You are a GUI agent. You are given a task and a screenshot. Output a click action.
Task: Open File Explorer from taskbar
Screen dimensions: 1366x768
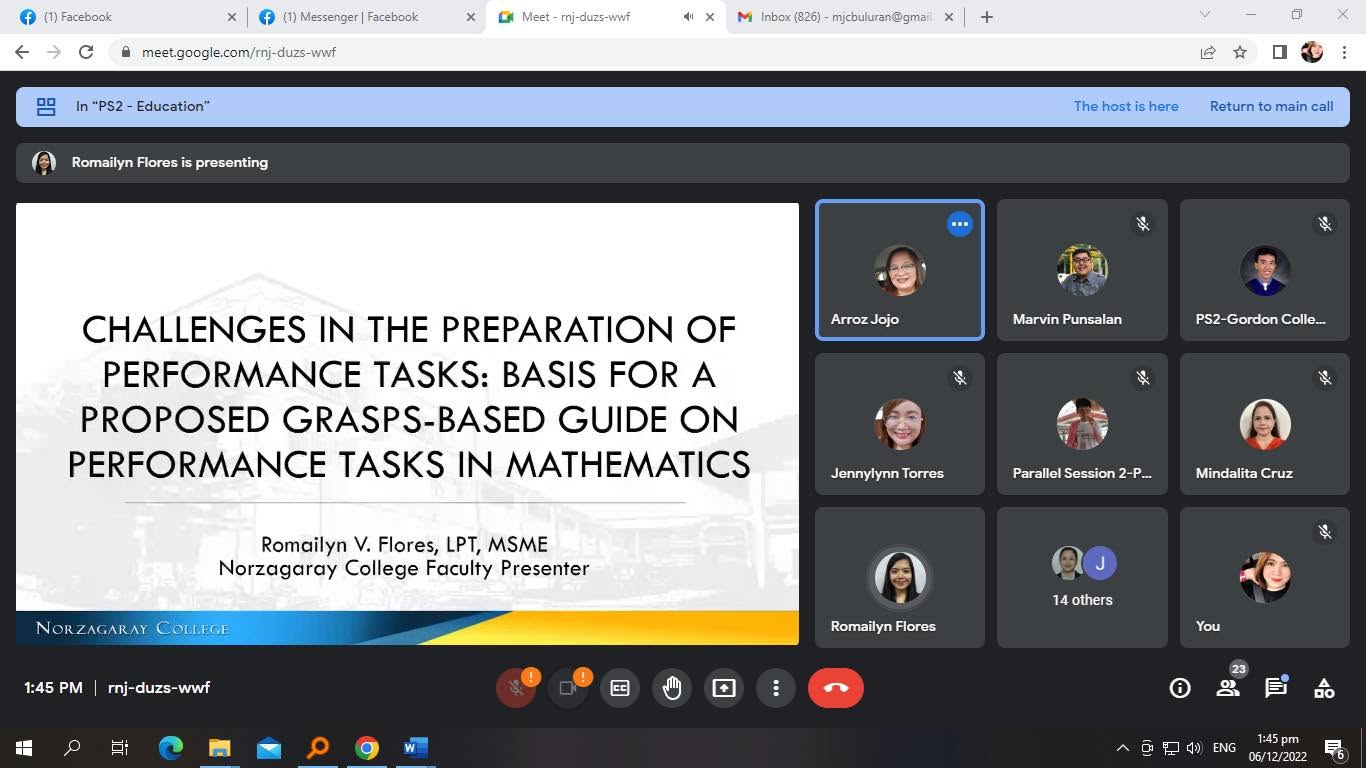[219, 748]
